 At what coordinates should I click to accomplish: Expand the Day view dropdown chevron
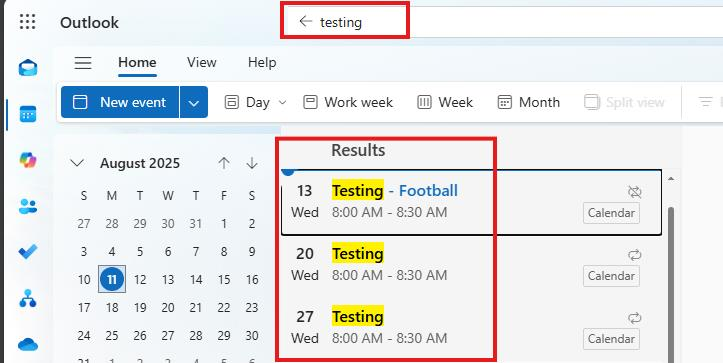283,102
